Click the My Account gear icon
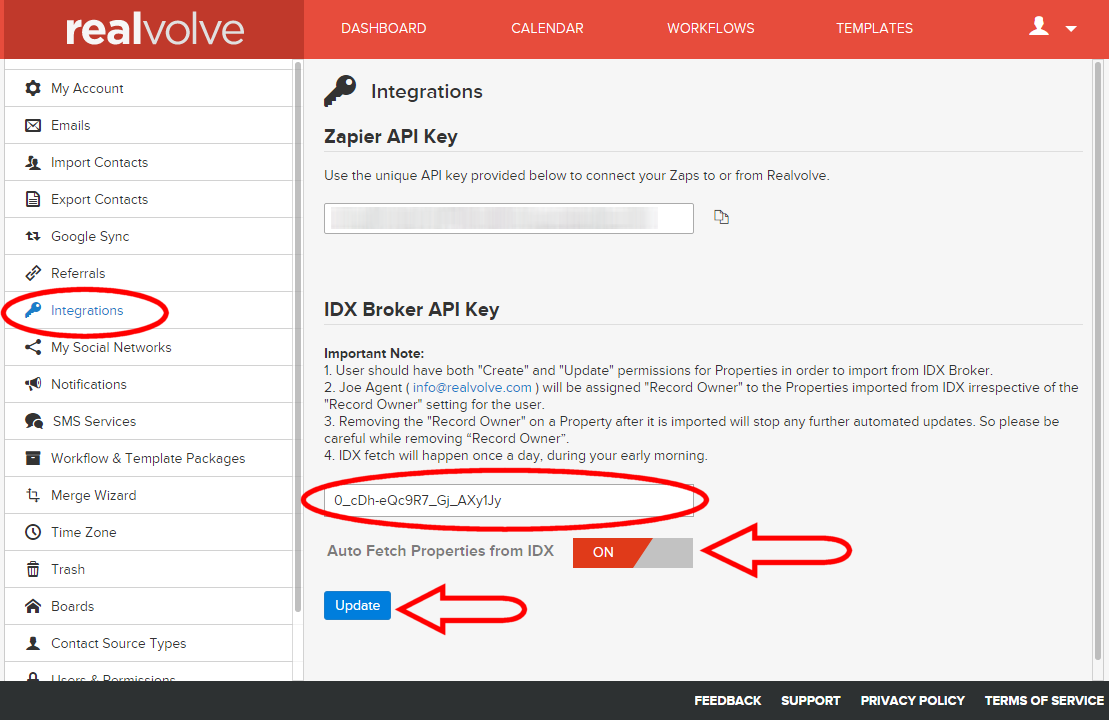 33,88
